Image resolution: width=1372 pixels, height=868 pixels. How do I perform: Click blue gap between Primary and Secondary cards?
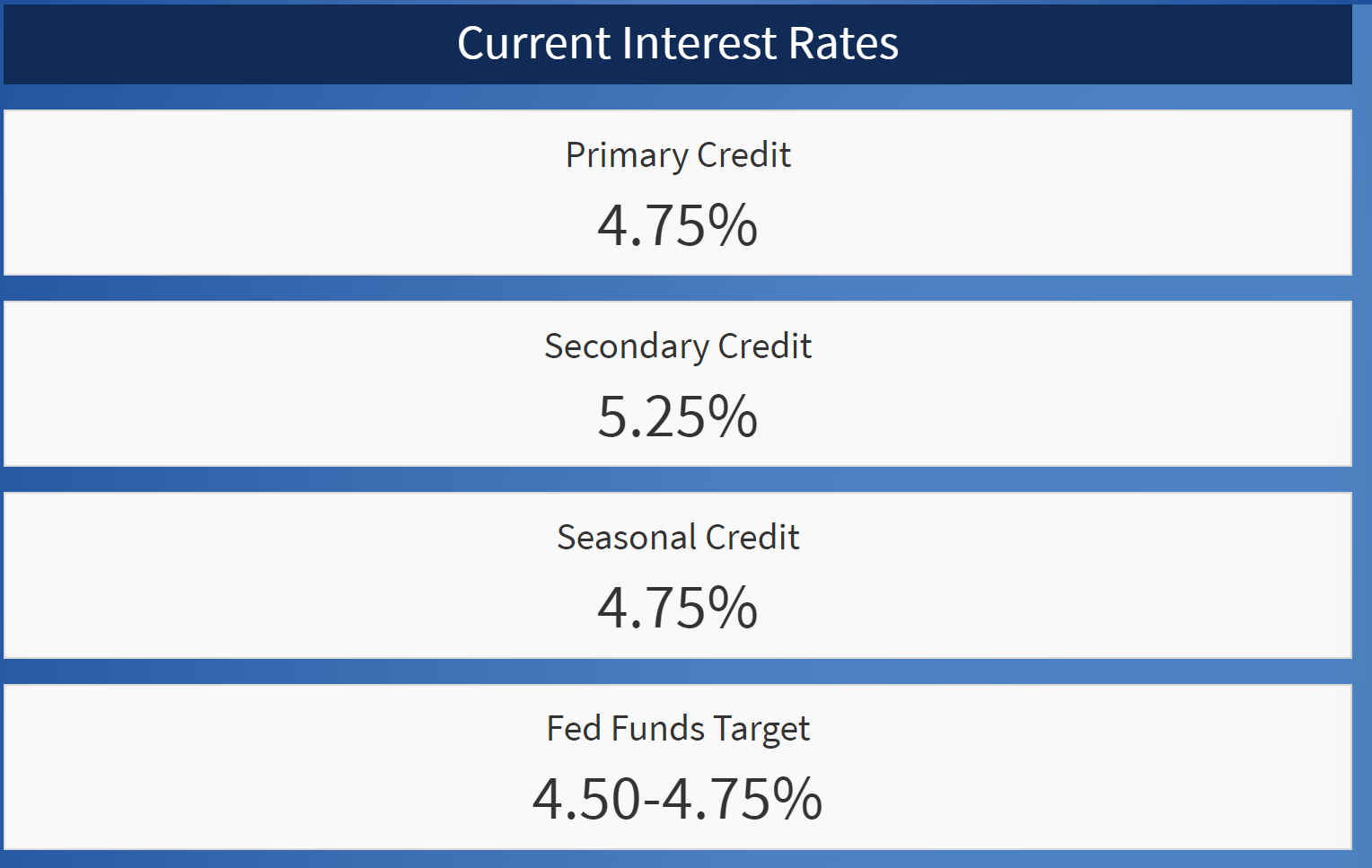pos(678,288)
